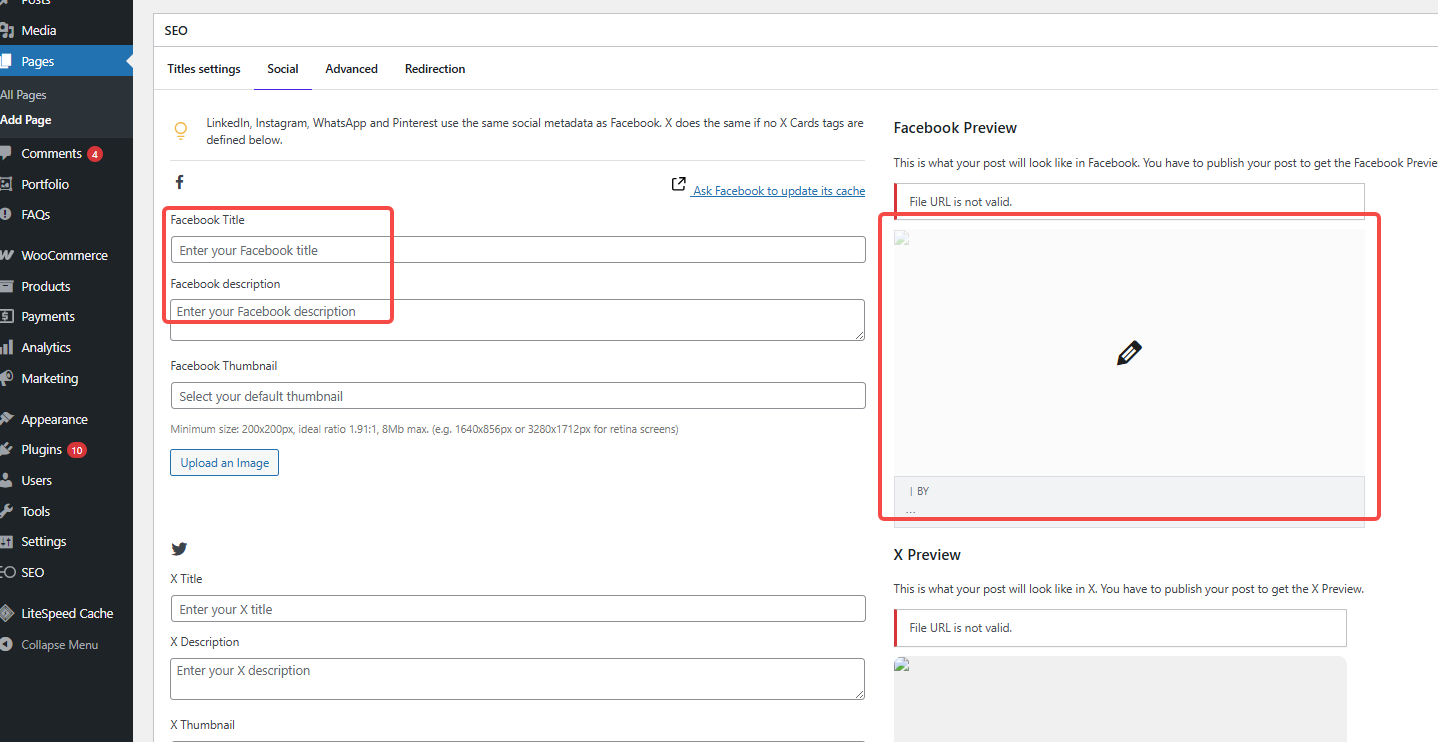Viewport: 1438px width, 742px height.
Task: Click the Tools wrench icon
Action: pyautogui.click(x=6, y=512)
